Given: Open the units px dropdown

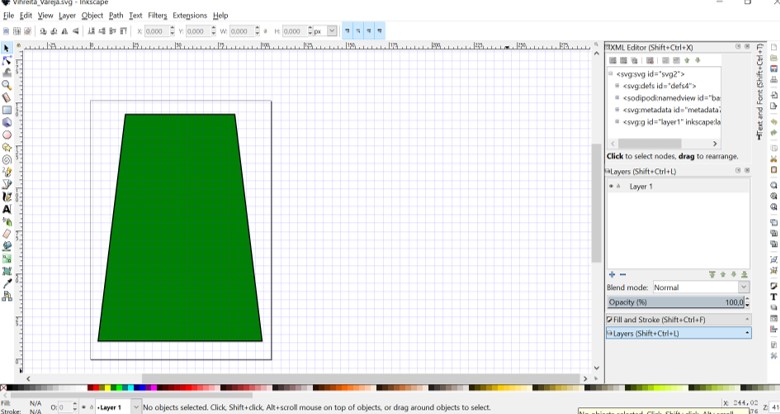Looking at the screenshot, I should click(x=332, y=31).
